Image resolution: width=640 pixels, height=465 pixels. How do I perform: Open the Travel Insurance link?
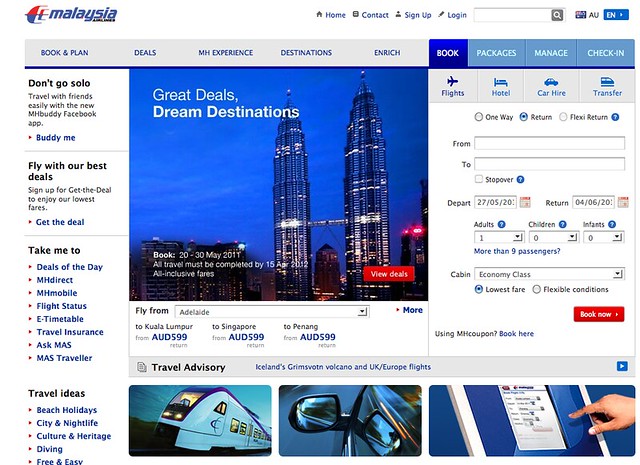click(70, 332)
